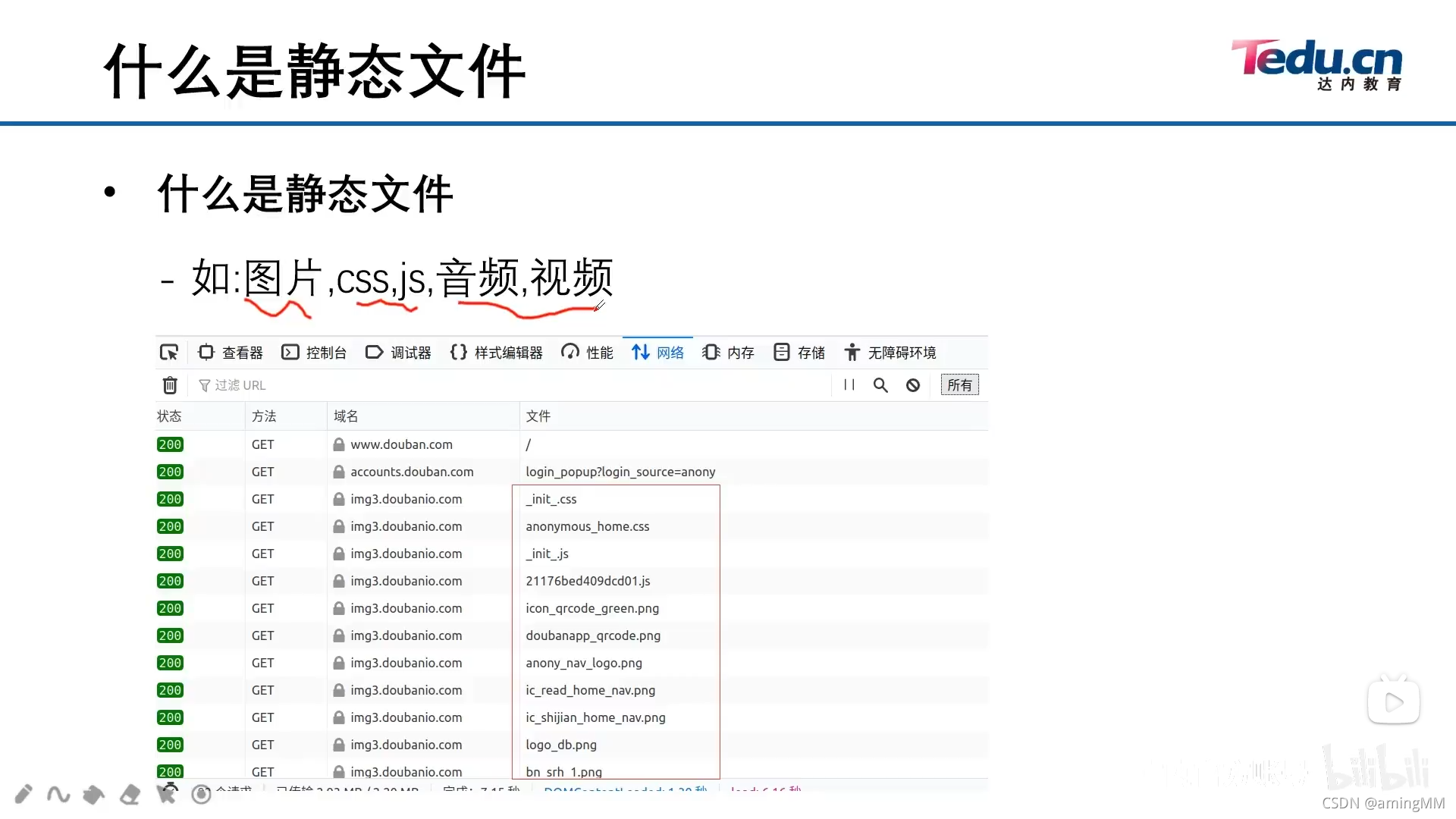This screenshot has width=1456, height=819.
Task: Select the 所有 filter button
Action: pyautogui.click(x=959, y=385)
